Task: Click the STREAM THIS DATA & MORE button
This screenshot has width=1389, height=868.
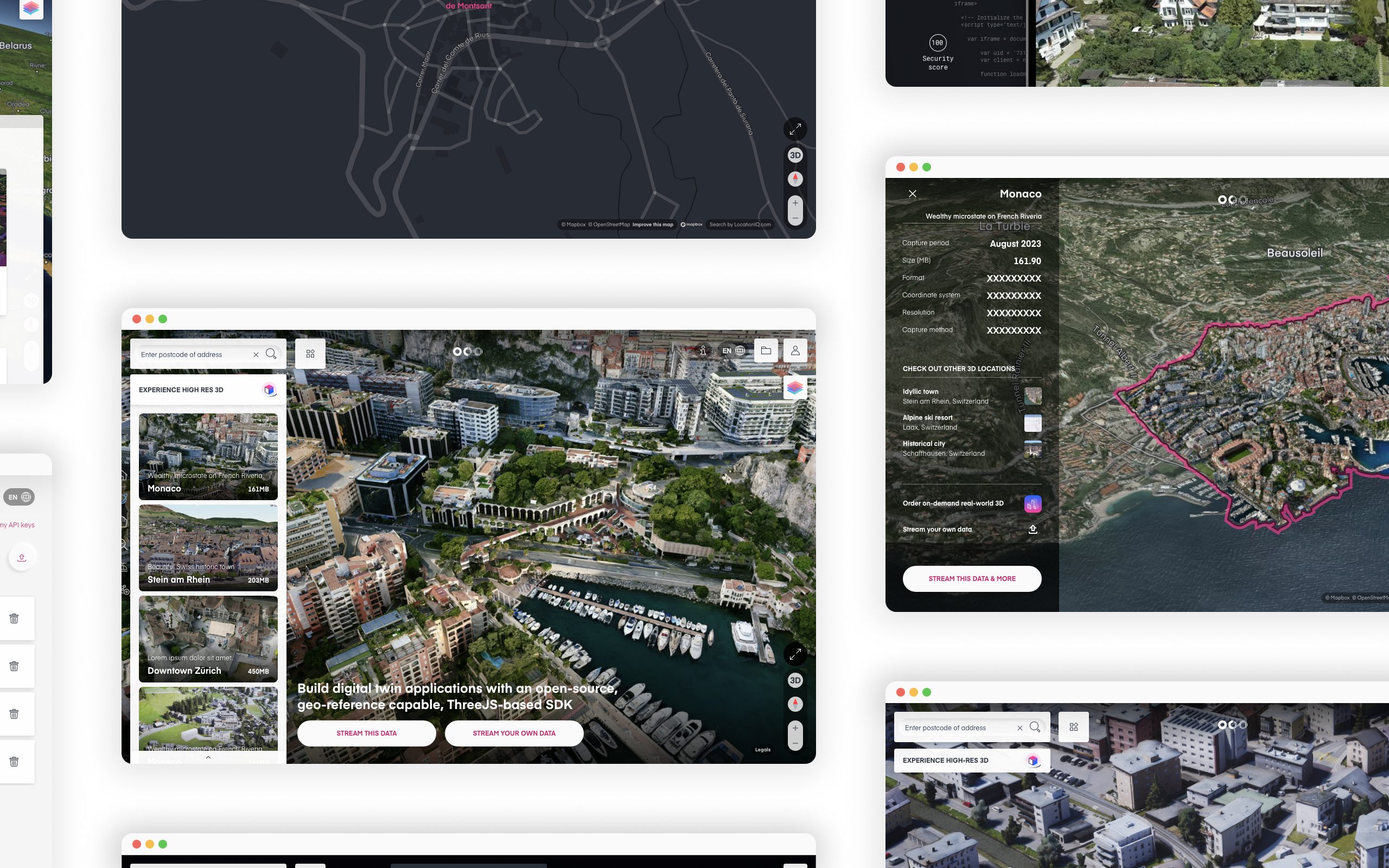Action: (x=972, y=579)
